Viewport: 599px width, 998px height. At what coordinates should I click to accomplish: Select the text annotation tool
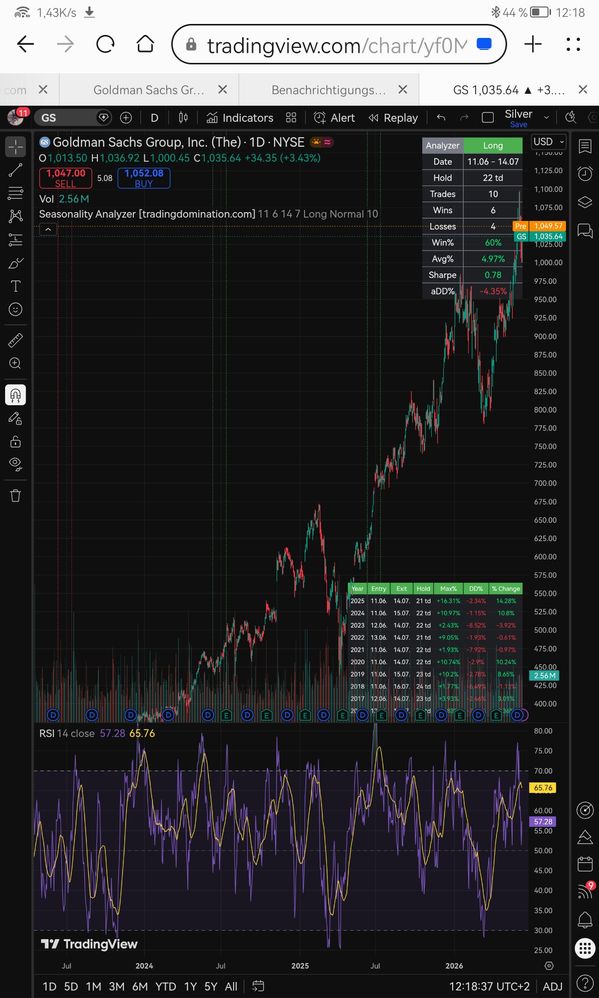tap(15, 286)
